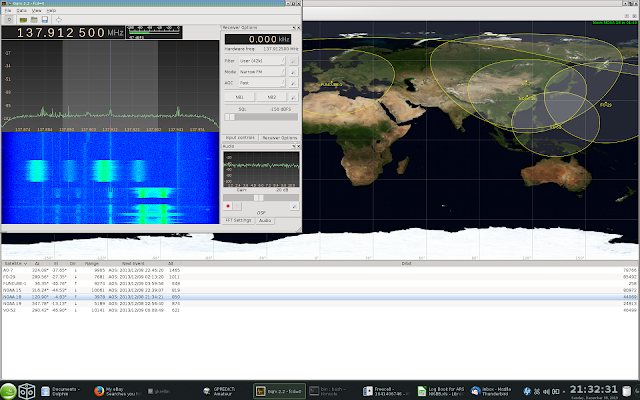This screenshot has height=400, width=640.
Task: Click the audio Gain slider
Action: click(260, 196)
